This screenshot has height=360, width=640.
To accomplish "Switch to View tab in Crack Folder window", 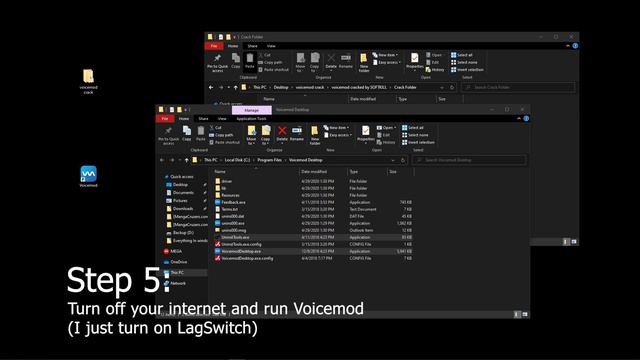I will (271, 46).
